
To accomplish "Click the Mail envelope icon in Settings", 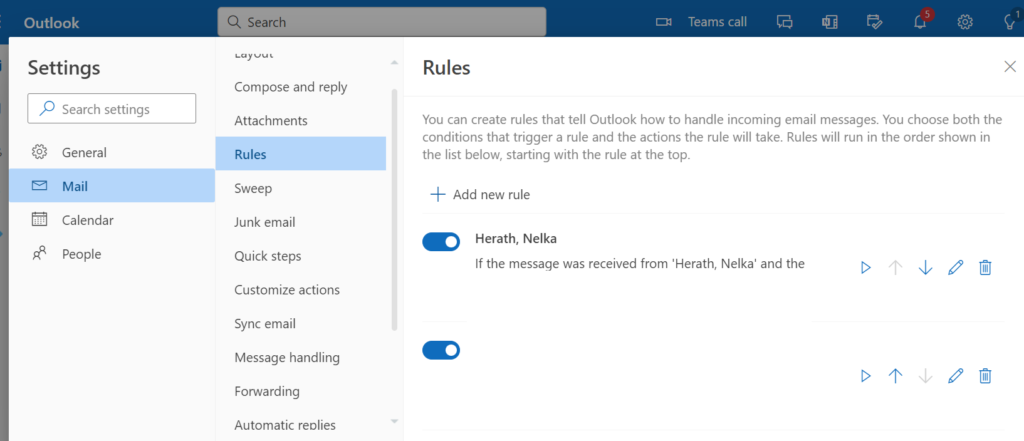I will (x=39, y=186).
